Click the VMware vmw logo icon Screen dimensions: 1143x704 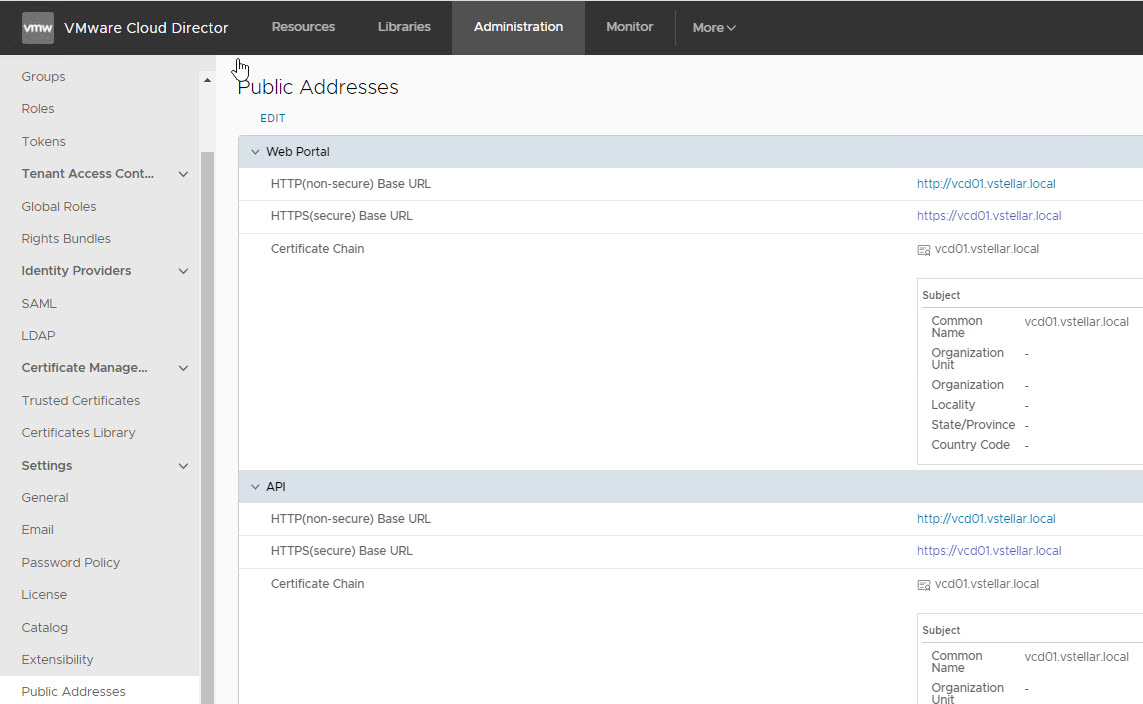38,28
